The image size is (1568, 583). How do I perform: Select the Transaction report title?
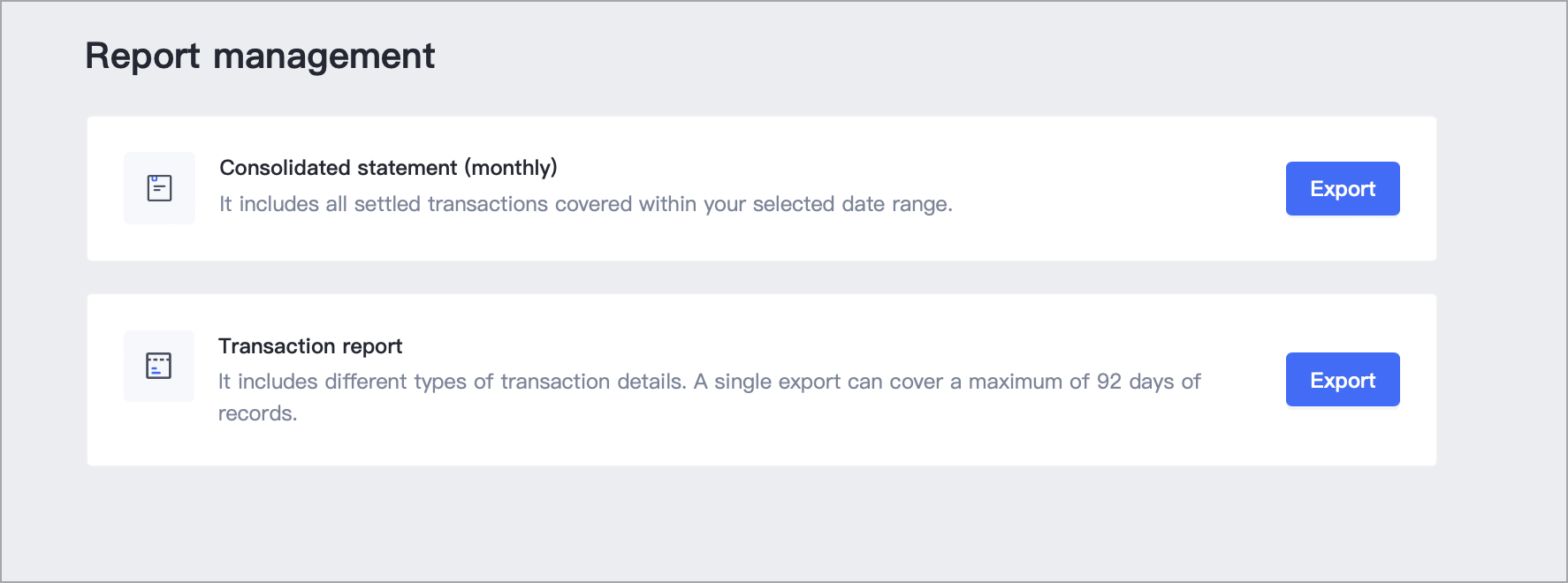pyautogui.click(x=310, y=345)
